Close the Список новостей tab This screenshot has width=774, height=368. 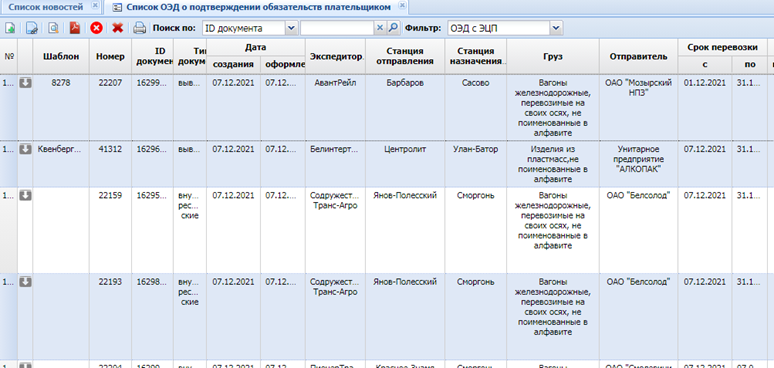click(95, 6)
